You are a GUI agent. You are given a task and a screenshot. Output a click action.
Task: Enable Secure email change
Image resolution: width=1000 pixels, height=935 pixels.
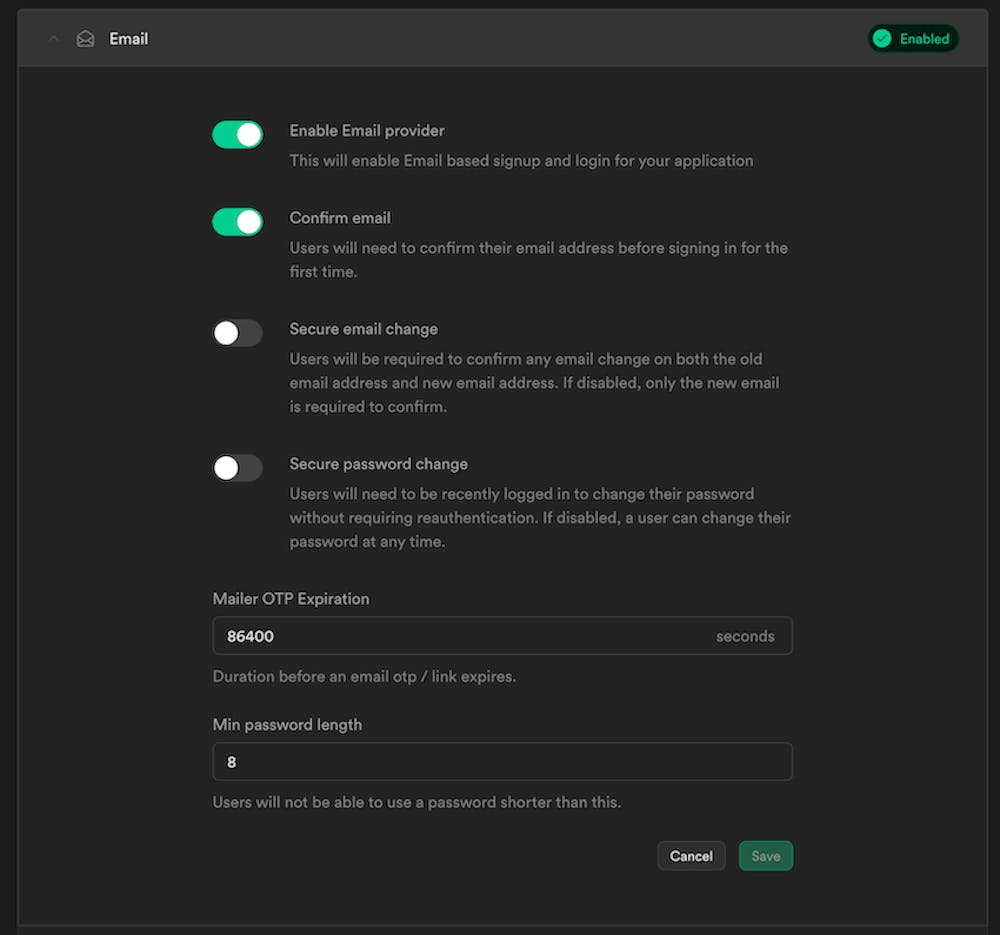tap(237, 332)
